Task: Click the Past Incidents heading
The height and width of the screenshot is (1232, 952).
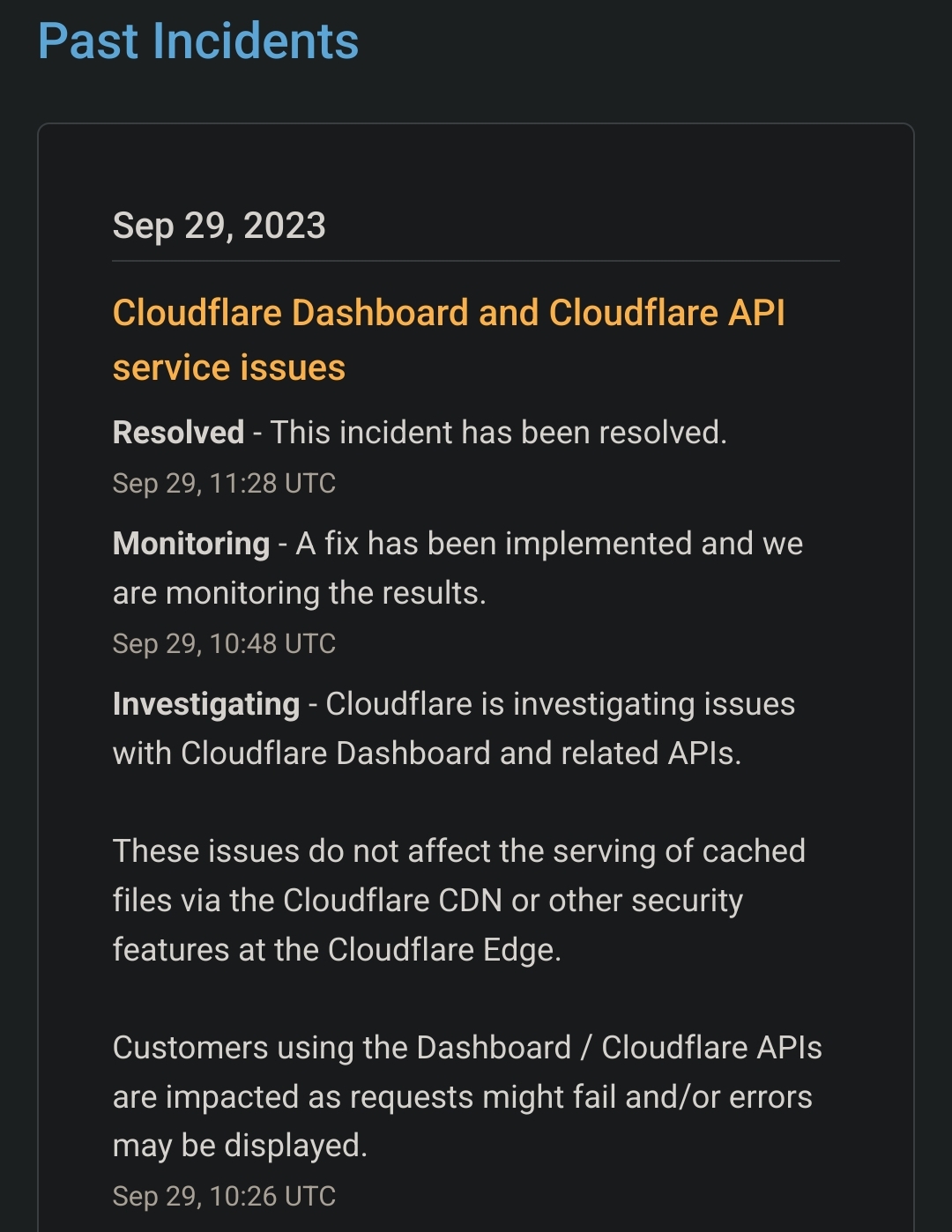Action: click(198, 41)
